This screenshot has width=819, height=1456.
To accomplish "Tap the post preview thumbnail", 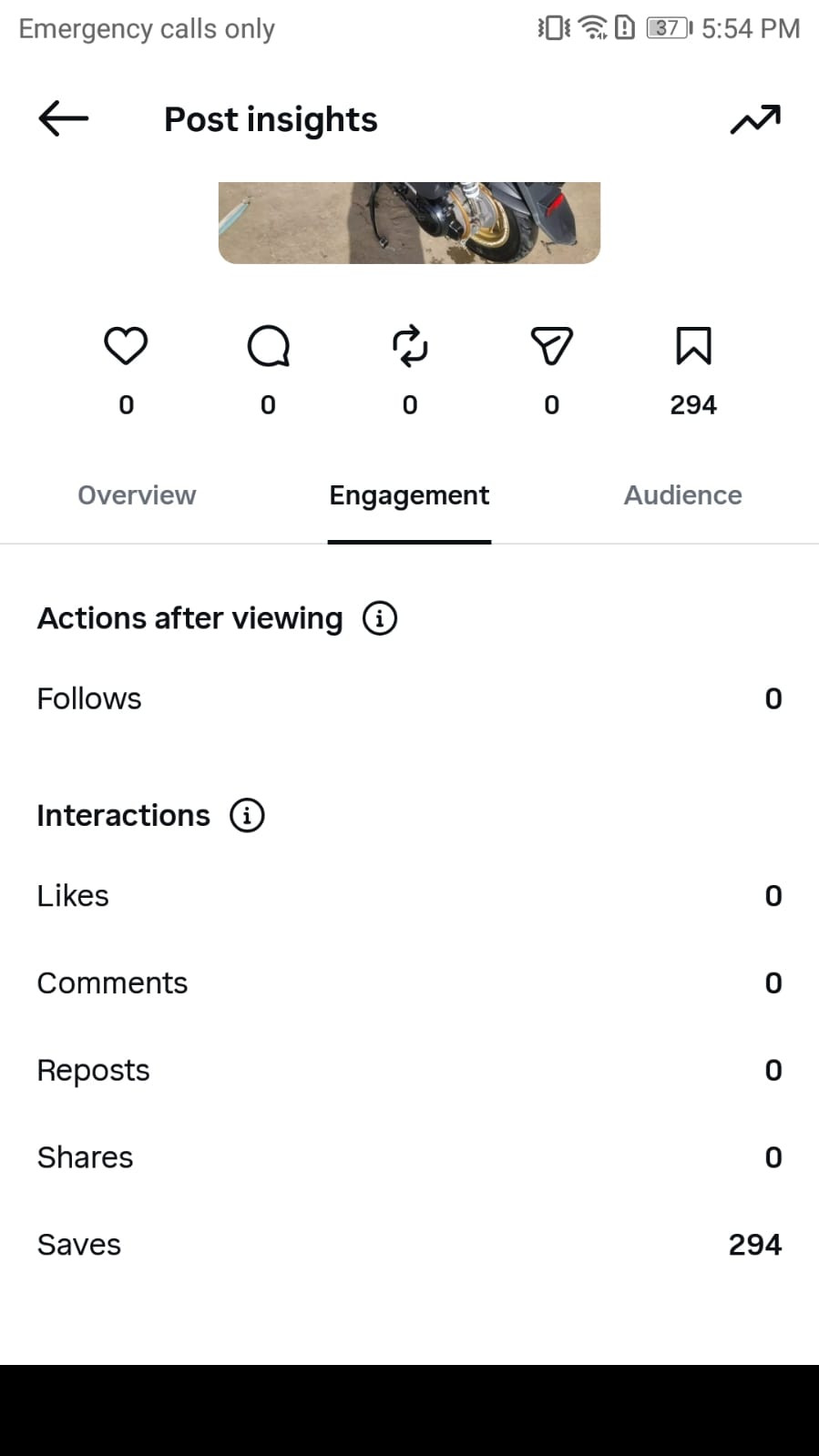I will (x=409, y=223).
